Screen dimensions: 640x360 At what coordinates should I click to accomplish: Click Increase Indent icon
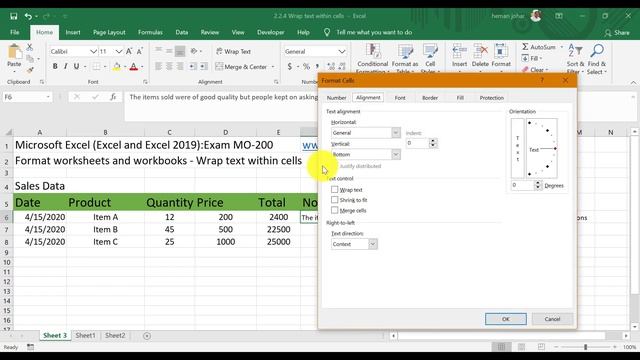(203, 66)
